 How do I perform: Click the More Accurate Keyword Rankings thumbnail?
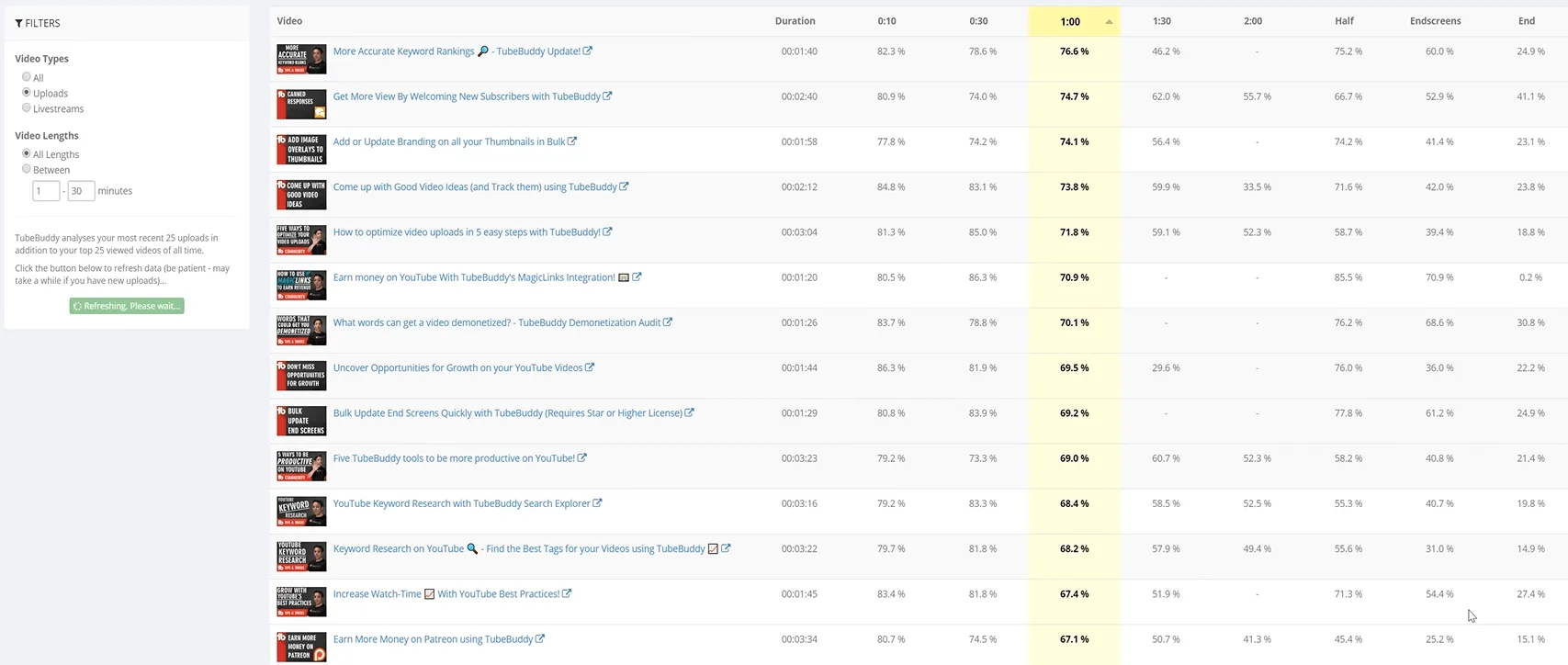[301, 59]
